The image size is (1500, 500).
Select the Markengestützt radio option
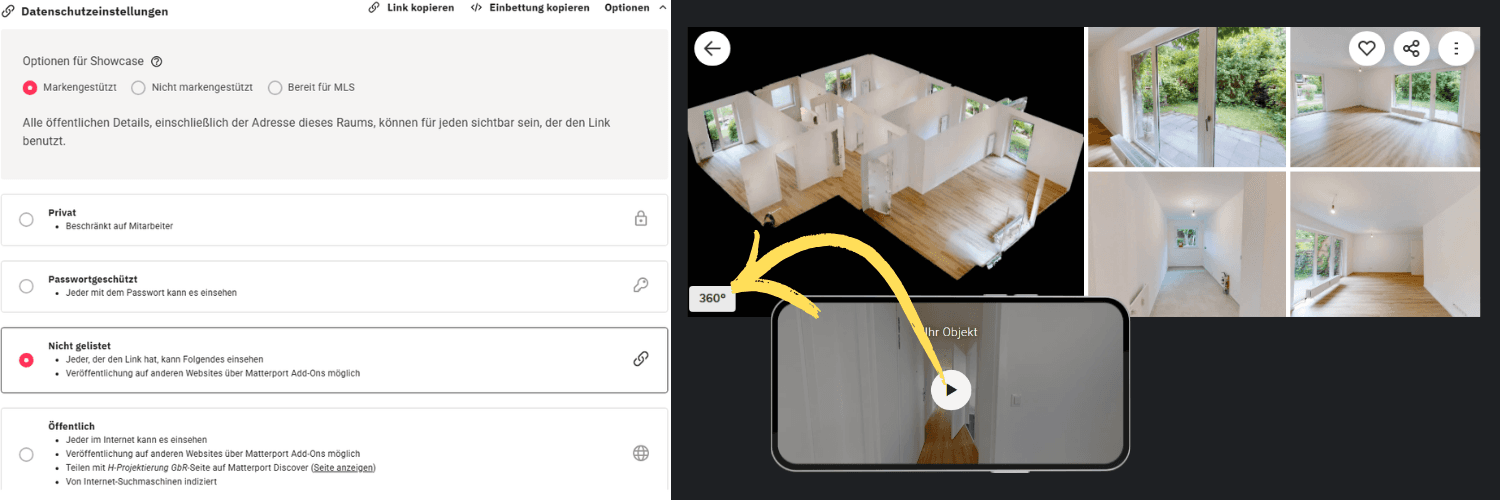click(30, 87)
